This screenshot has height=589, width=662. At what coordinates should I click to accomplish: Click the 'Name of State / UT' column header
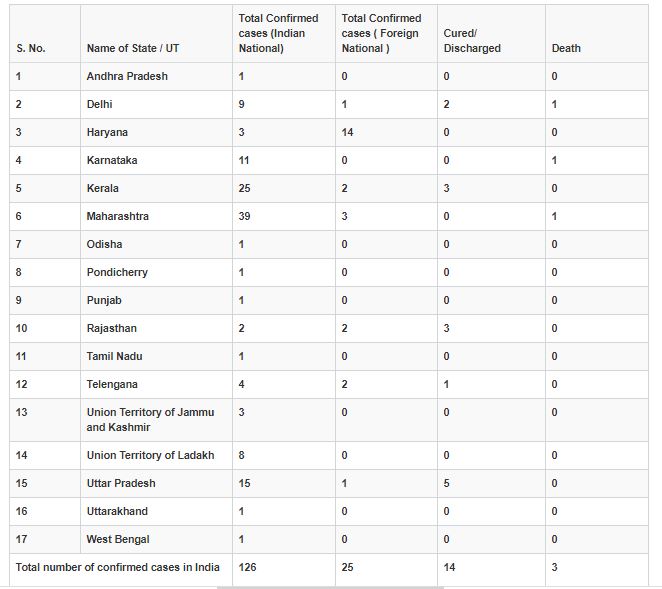(x=133, y=48)
